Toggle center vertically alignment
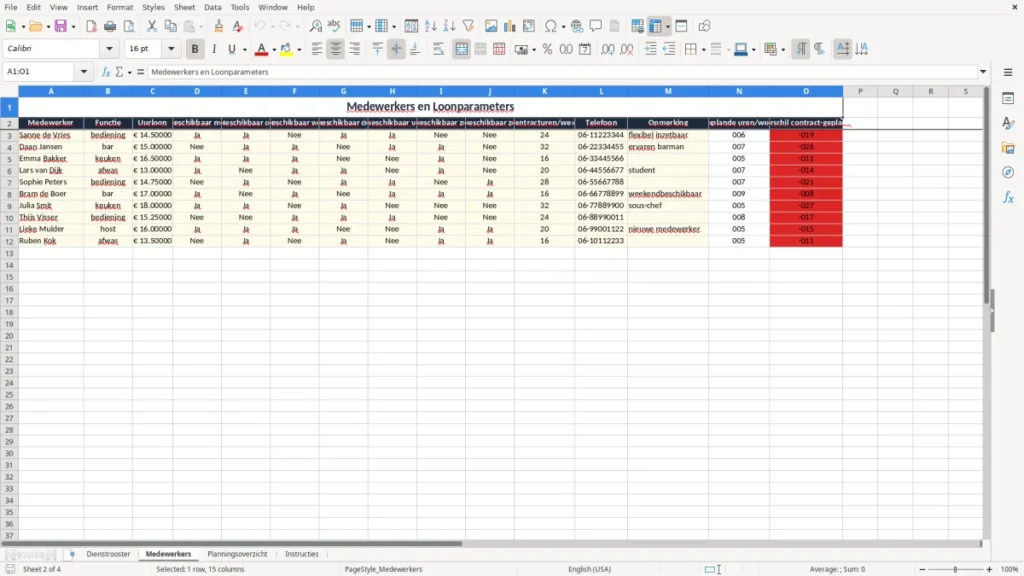This screenshot has width=1024, height=576. coord(396,49)
